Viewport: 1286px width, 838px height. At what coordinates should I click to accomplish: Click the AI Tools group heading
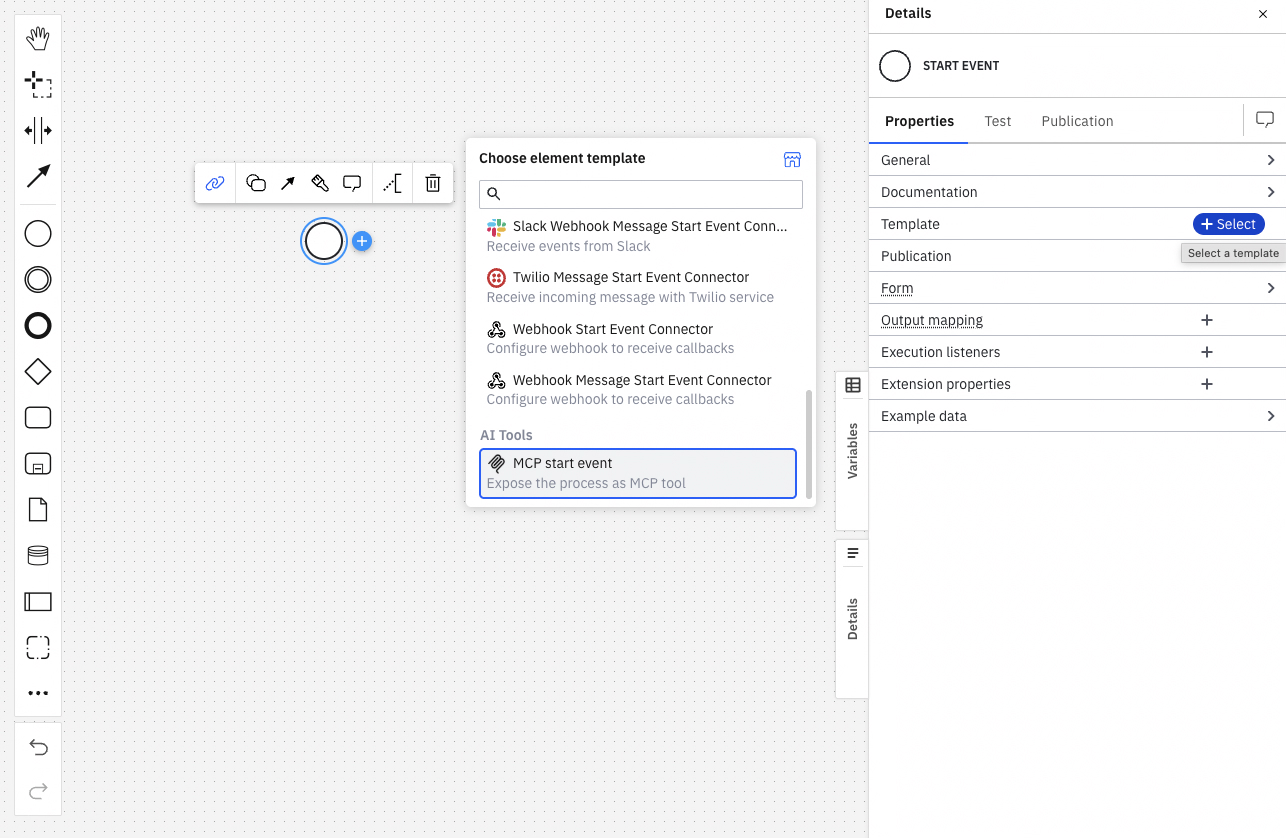click(x=506, y=435)
